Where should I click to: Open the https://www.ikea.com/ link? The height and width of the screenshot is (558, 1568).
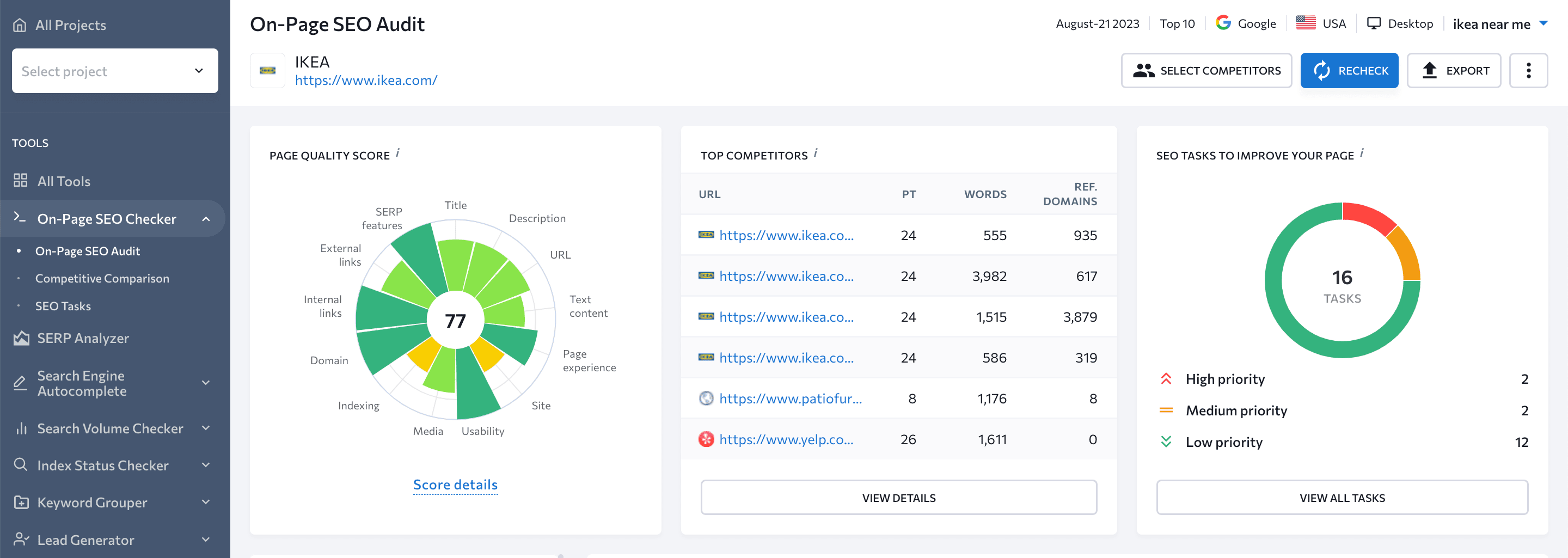pyautogui.click(x=366, y=81)
